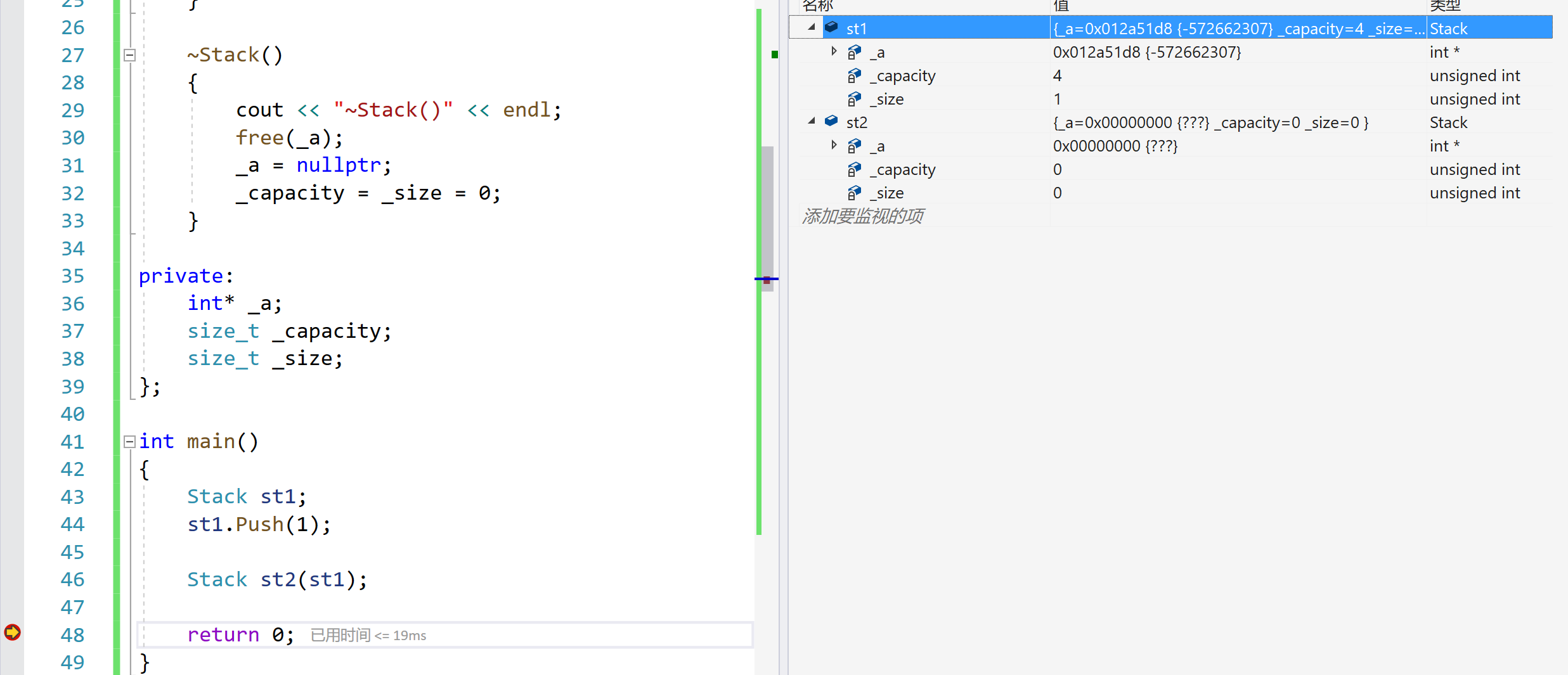Click the _a field icon under st2

(x=855, y=146)
